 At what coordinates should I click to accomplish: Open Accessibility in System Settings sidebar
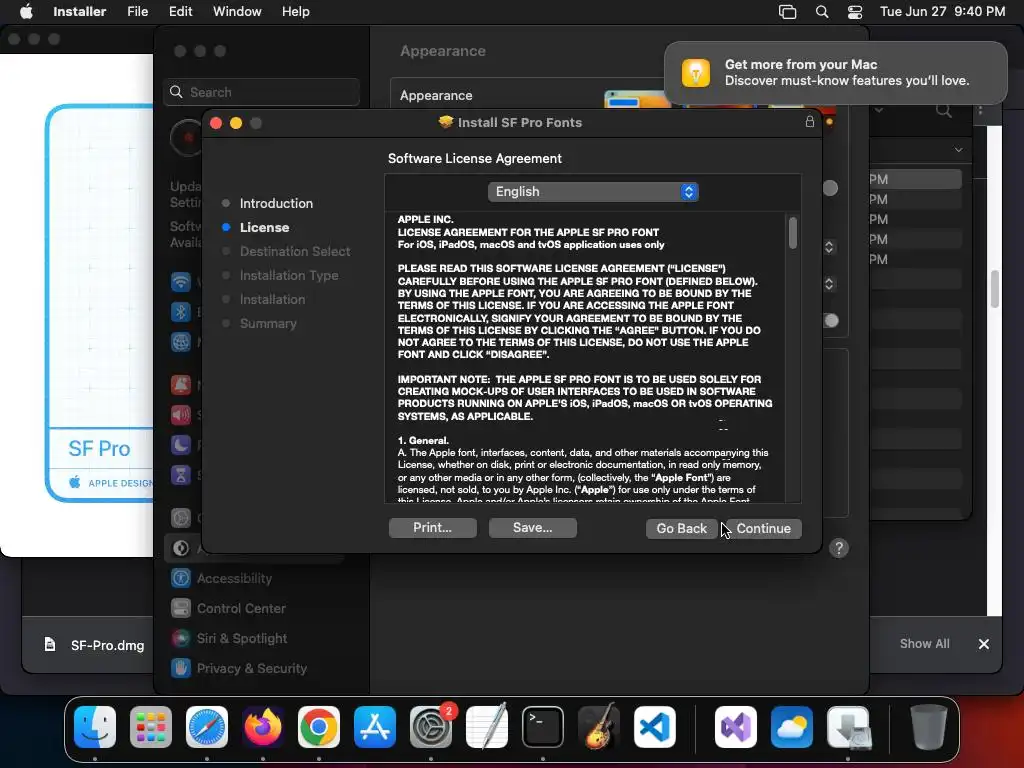234,578
